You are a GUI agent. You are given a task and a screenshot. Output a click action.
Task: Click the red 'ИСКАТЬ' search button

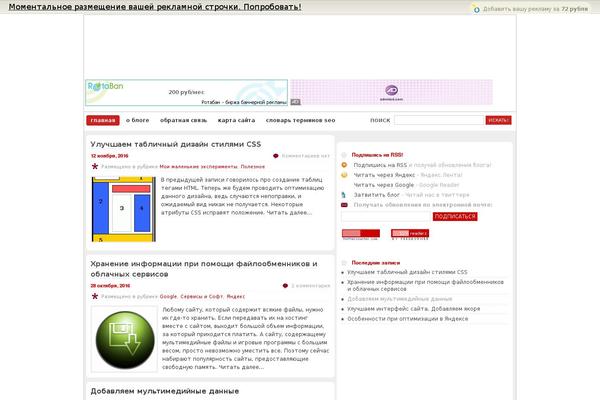pos(498,120)
